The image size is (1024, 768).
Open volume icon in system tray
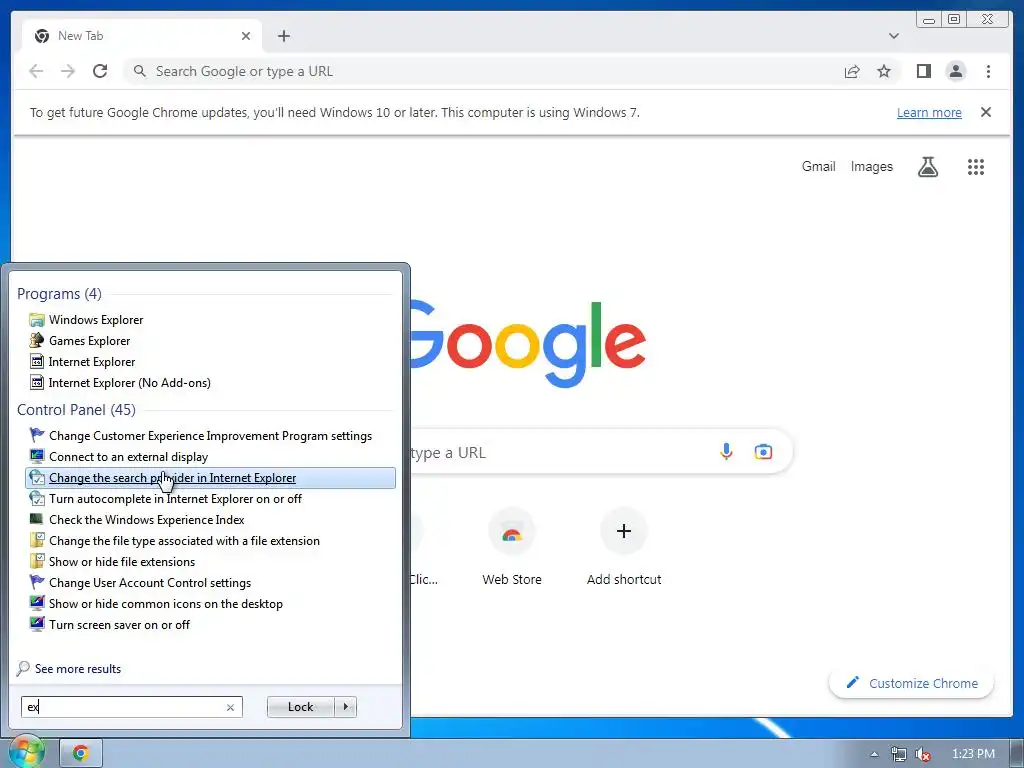pyautogui.click(x=923, y=754)
